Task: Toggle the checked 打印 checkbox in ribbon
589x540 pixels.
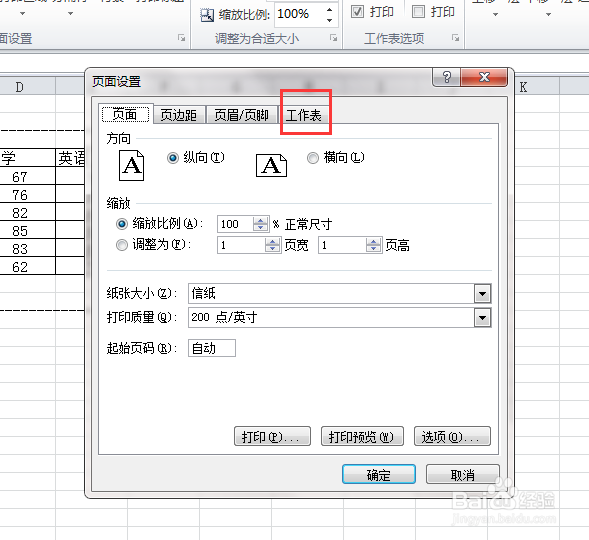Action: coord(357,12)
